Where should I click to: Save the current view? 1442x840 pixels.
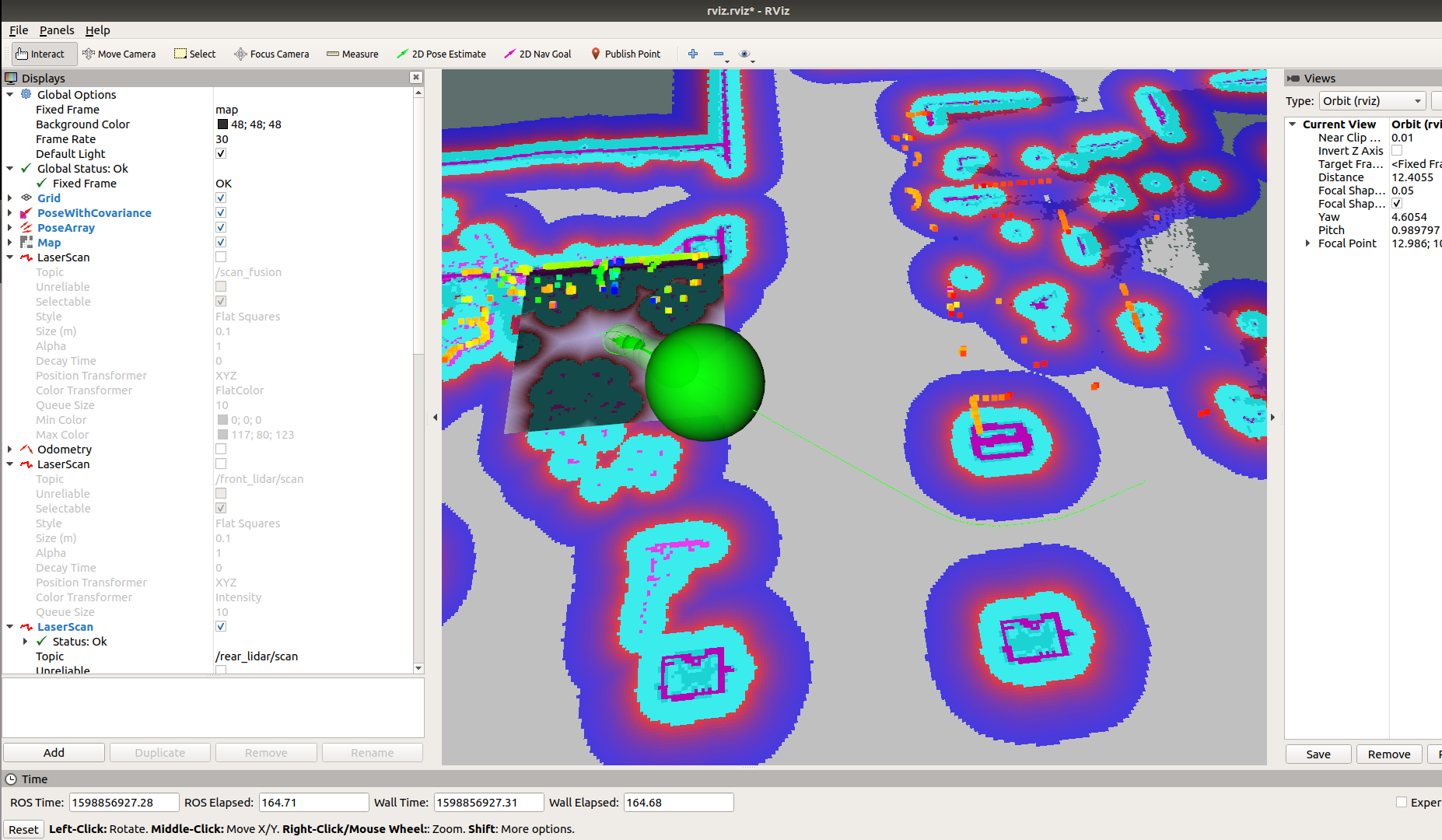(1318, 754)
